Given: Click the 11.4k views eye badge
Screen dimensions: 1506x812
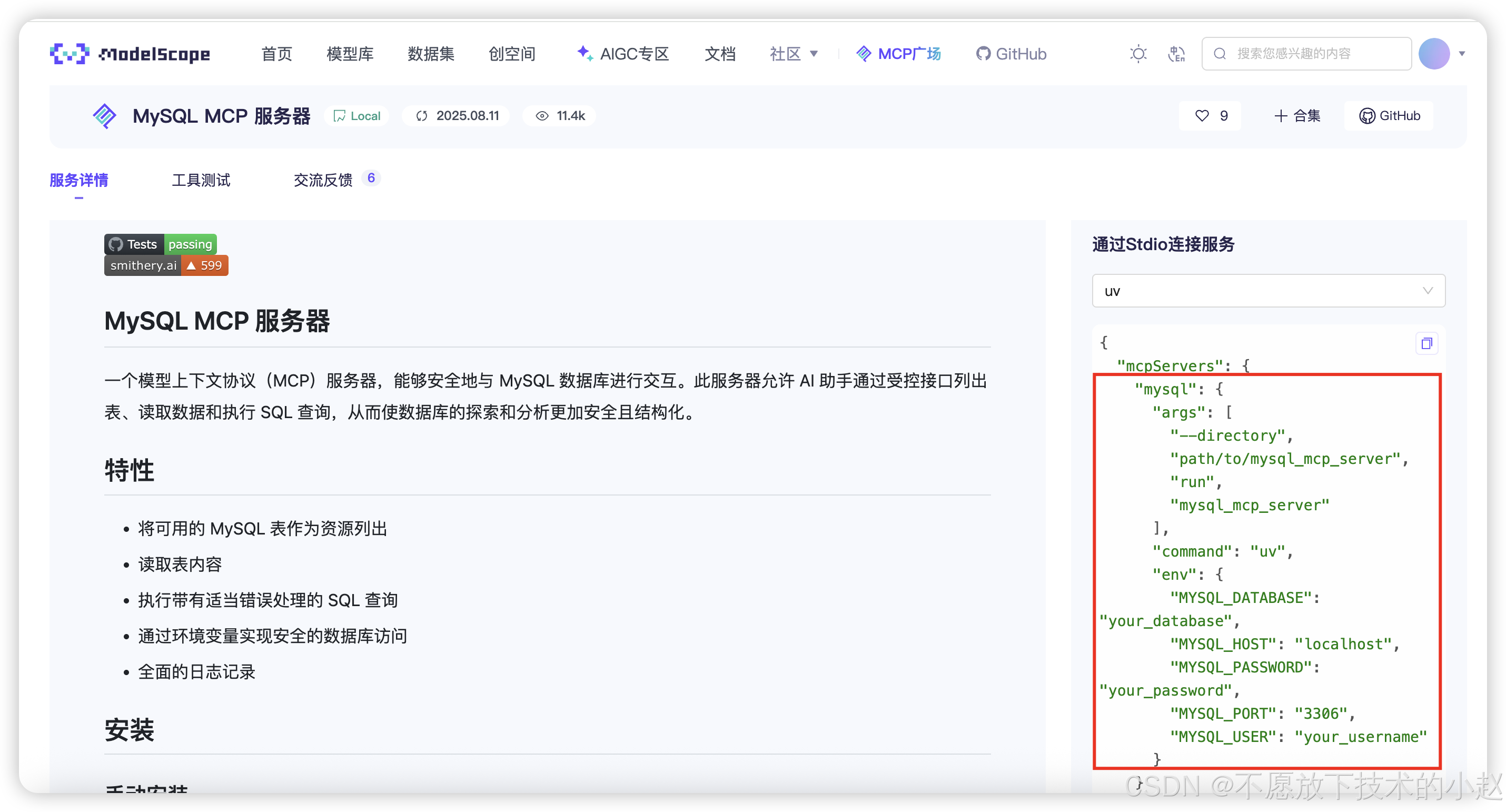Looking at the screenshot, I should click(560, 116).
